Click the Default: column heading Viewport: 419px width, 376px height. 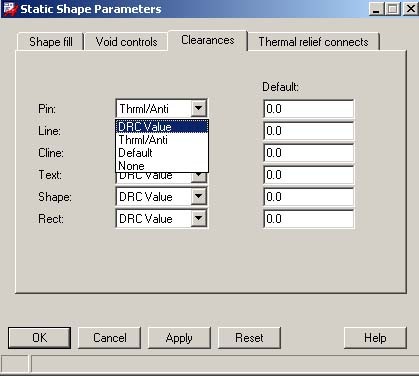click(280, 87)
